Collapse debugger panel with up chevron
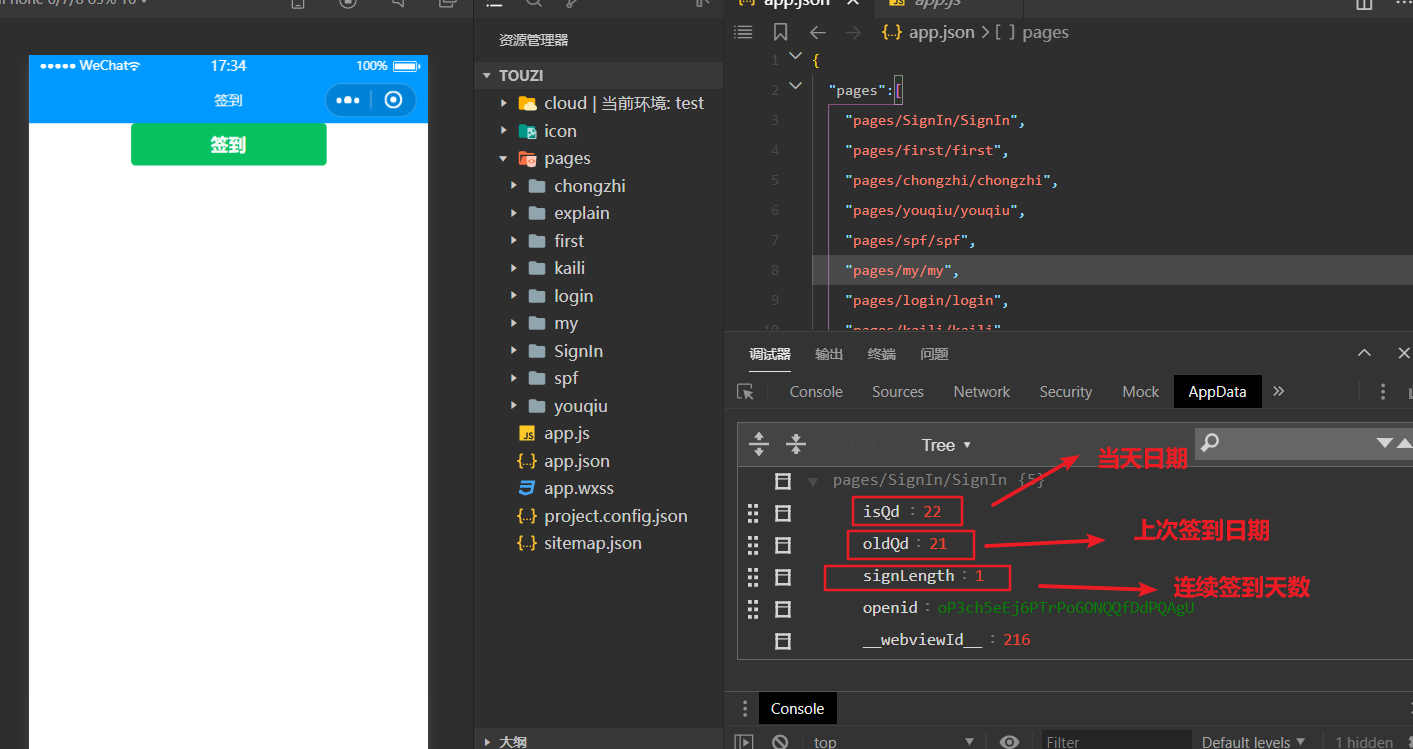The width and height of the screenshot is (1413, 749). click(x=1364, y=353)
